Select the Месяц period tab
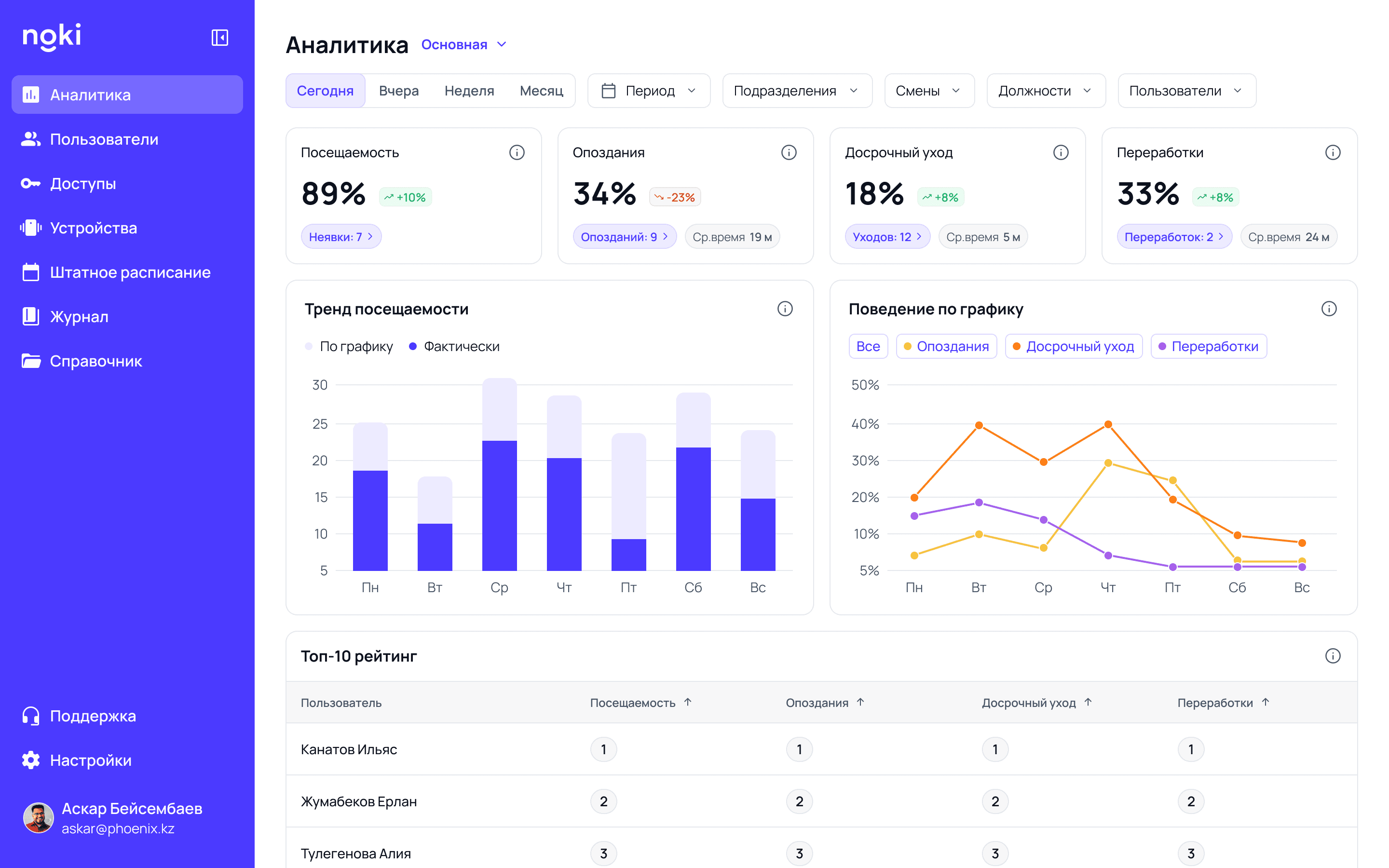The width and height of the screenshot is (1389, 868). tap(541, 91)
